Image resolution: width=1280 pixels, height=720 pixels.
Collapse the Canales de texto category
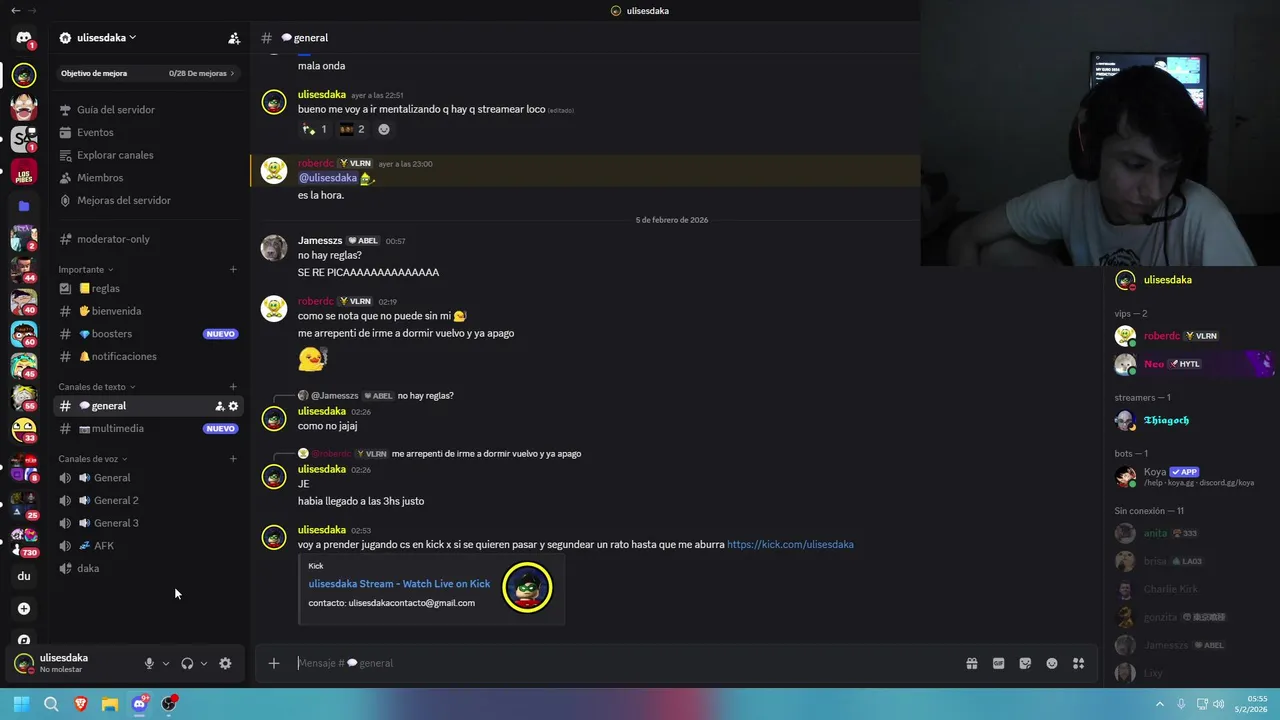[x=96, y=387]
